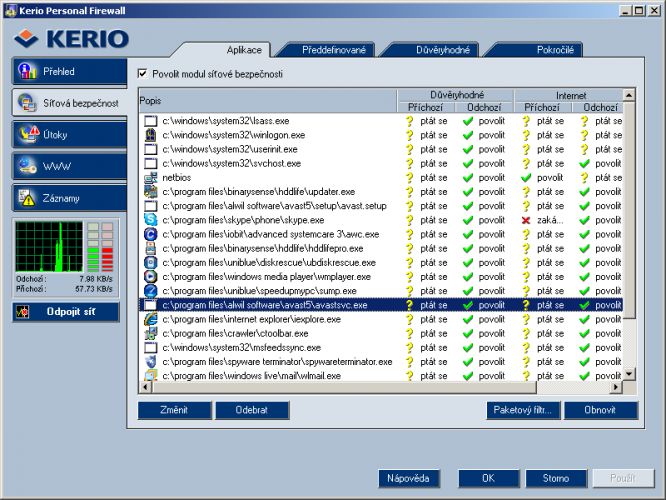Confirm with the OK button
666x500 pixels.
[488, 478]
